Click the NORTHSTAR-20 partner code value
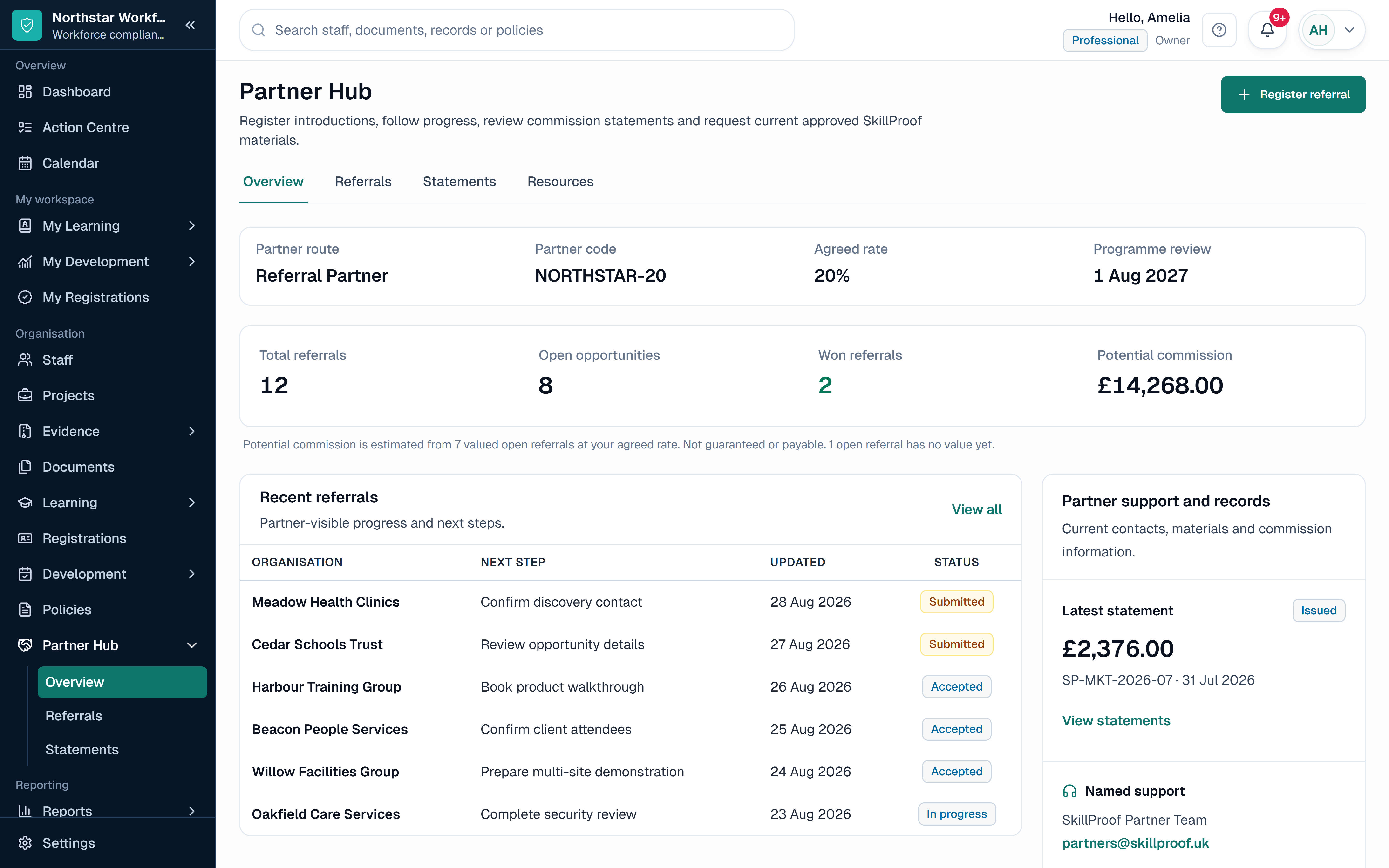This screenshot has height=868, width=1389. [x=600, y=276]
